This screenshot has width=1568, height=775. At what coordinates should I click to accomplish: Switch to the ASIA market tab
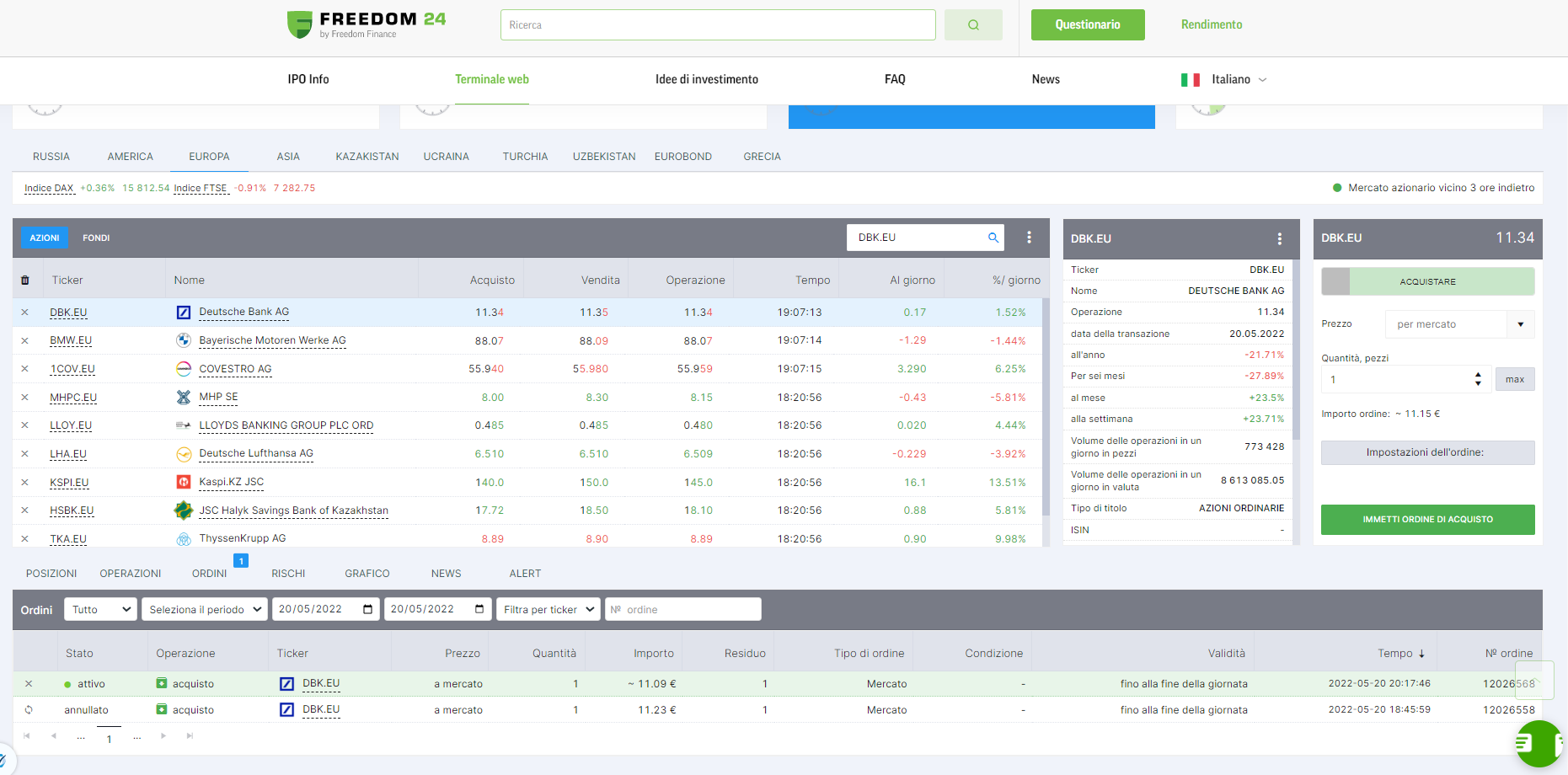click(288, 157)
